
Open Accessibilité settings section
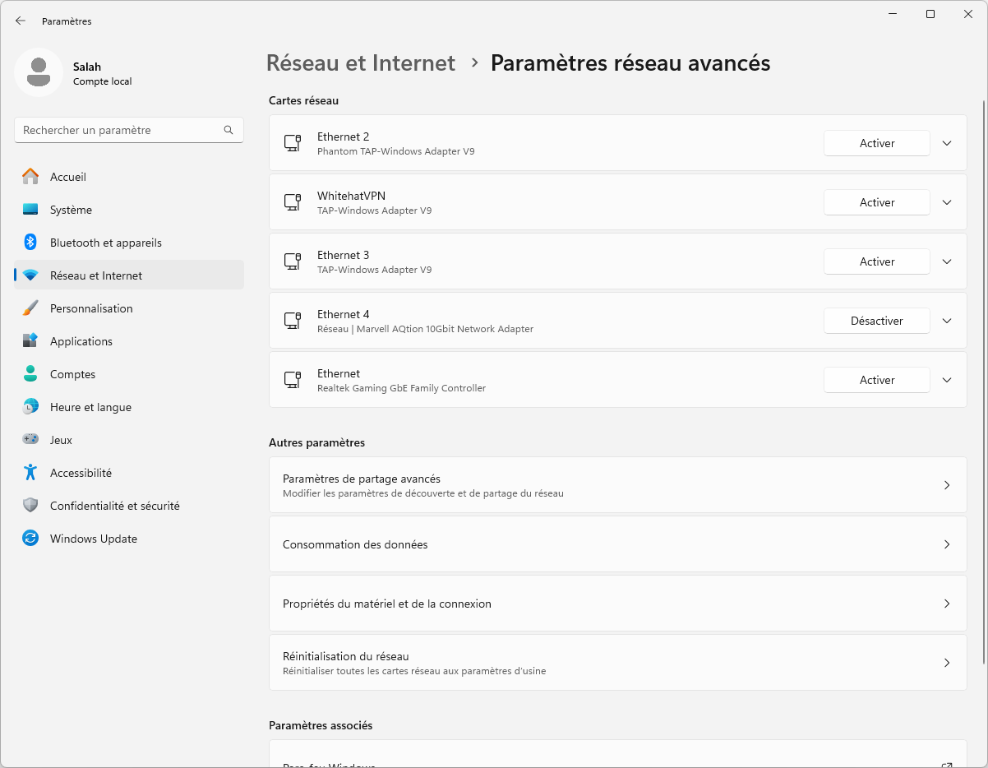[x=129, y=473]
